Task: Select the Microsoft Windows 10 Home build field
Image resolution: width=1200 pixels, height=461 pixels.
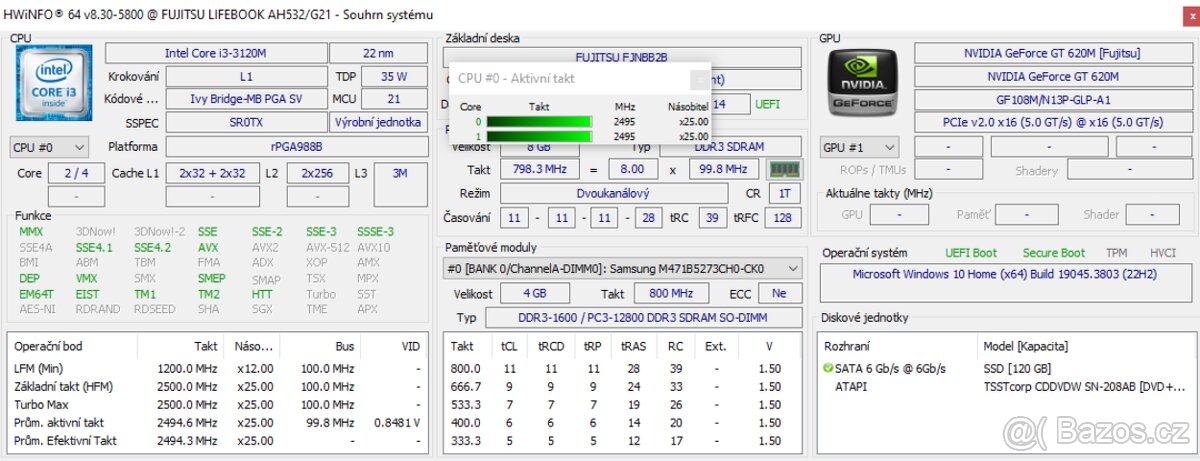Action: pyautogui.click(x=1004, y=281)
